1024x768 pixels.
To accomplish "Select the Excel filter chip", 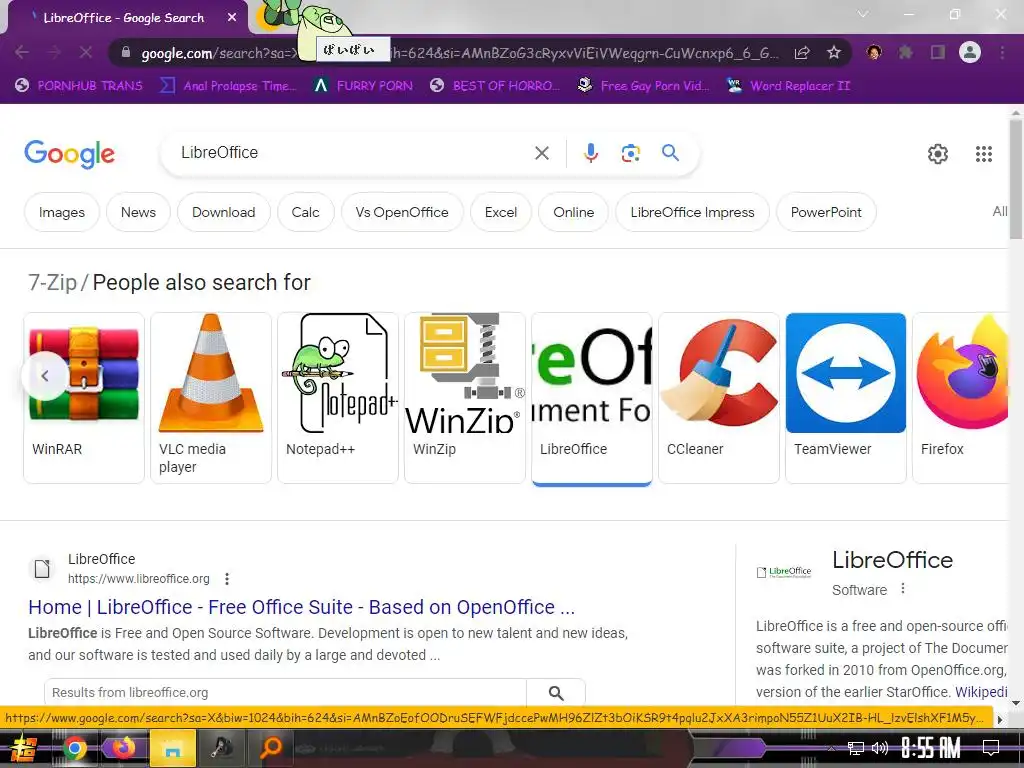I will 501,212.
